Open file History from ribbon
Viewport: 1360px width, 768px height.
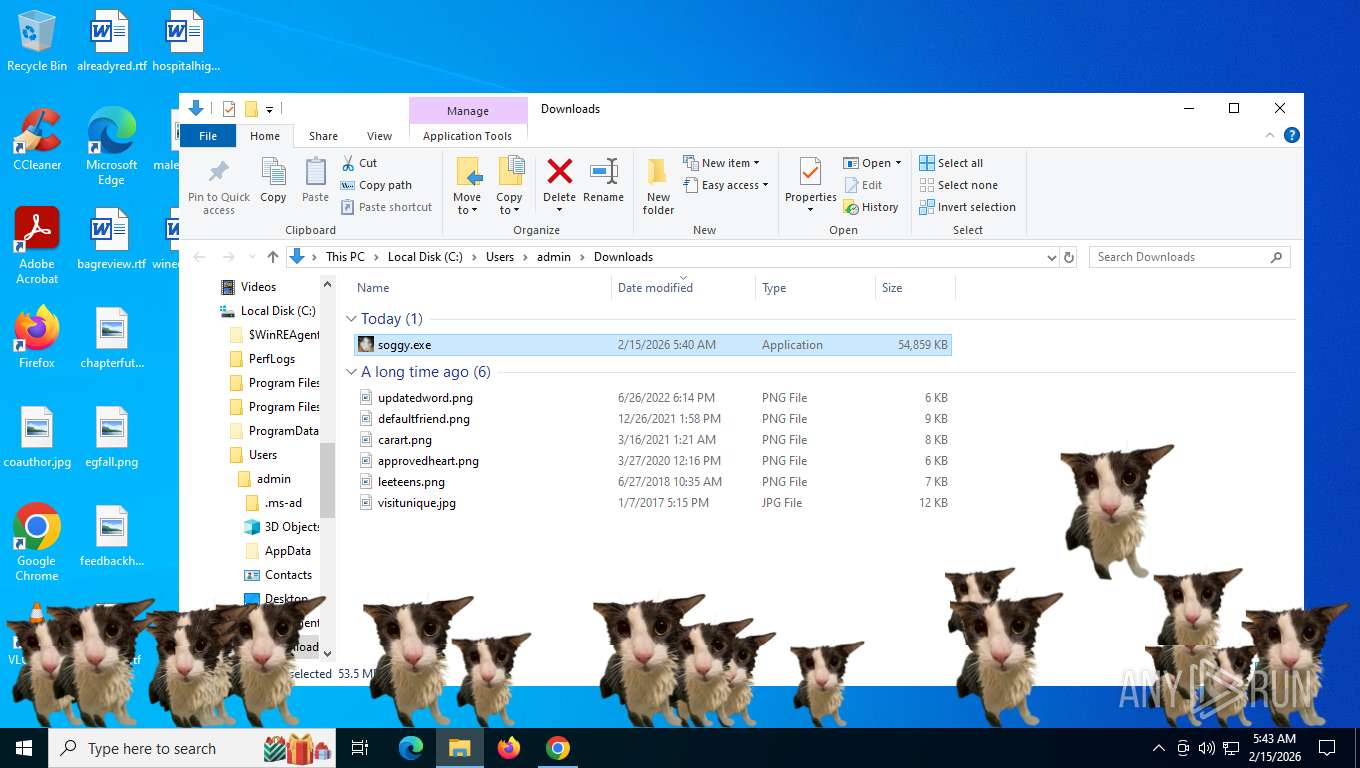pos(871,207)
